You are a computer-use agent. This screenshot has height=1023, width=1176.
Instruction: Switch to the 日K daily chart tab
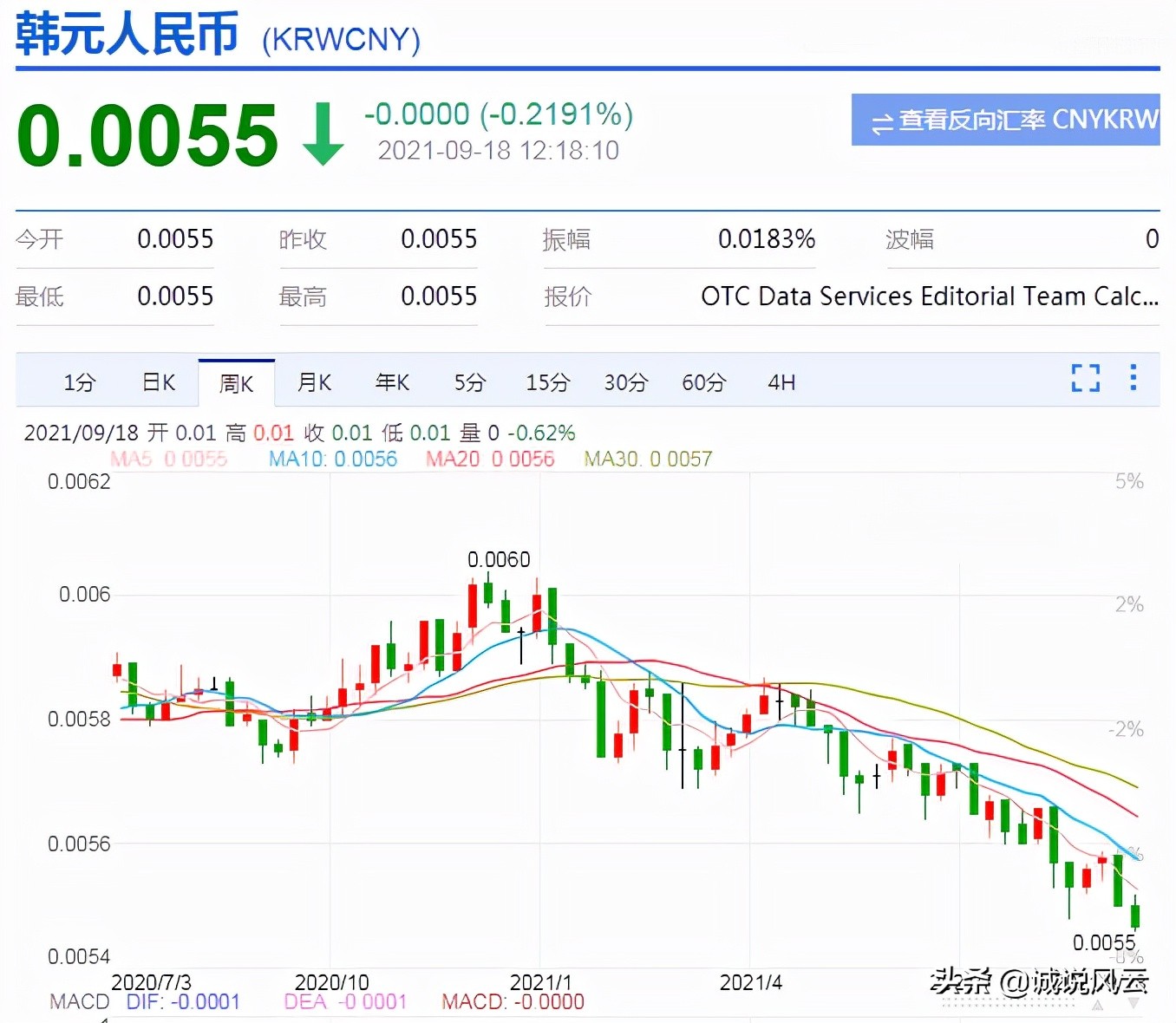159,381
